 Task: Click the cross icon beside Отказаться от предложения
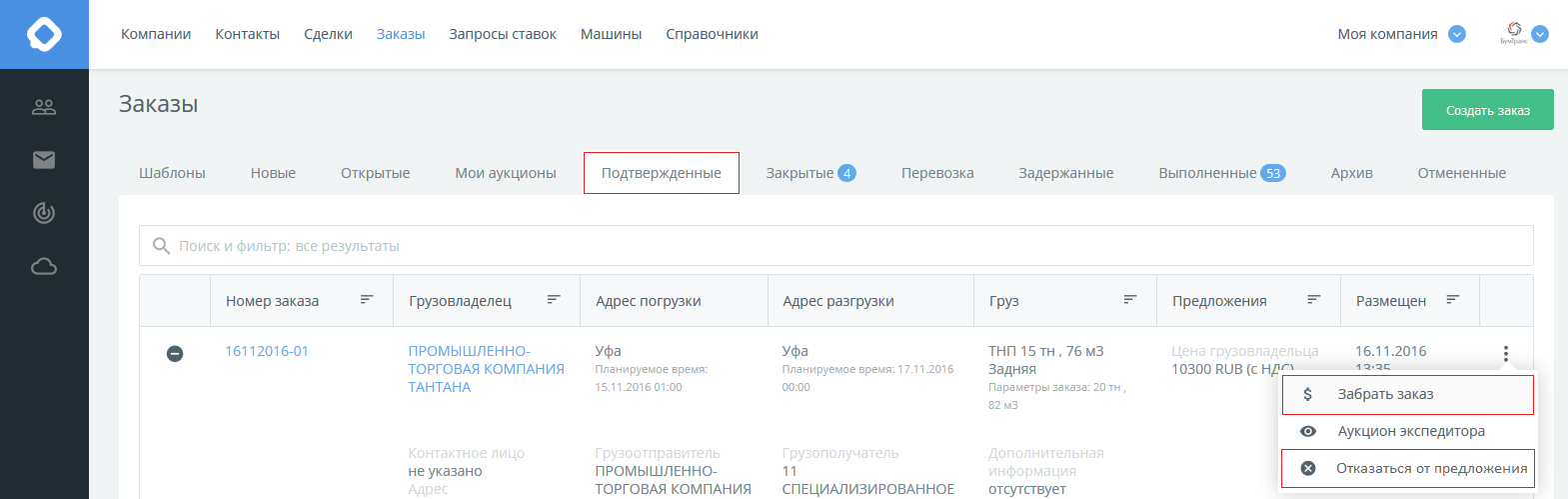pyautogui.click(x=1307, y=468)
